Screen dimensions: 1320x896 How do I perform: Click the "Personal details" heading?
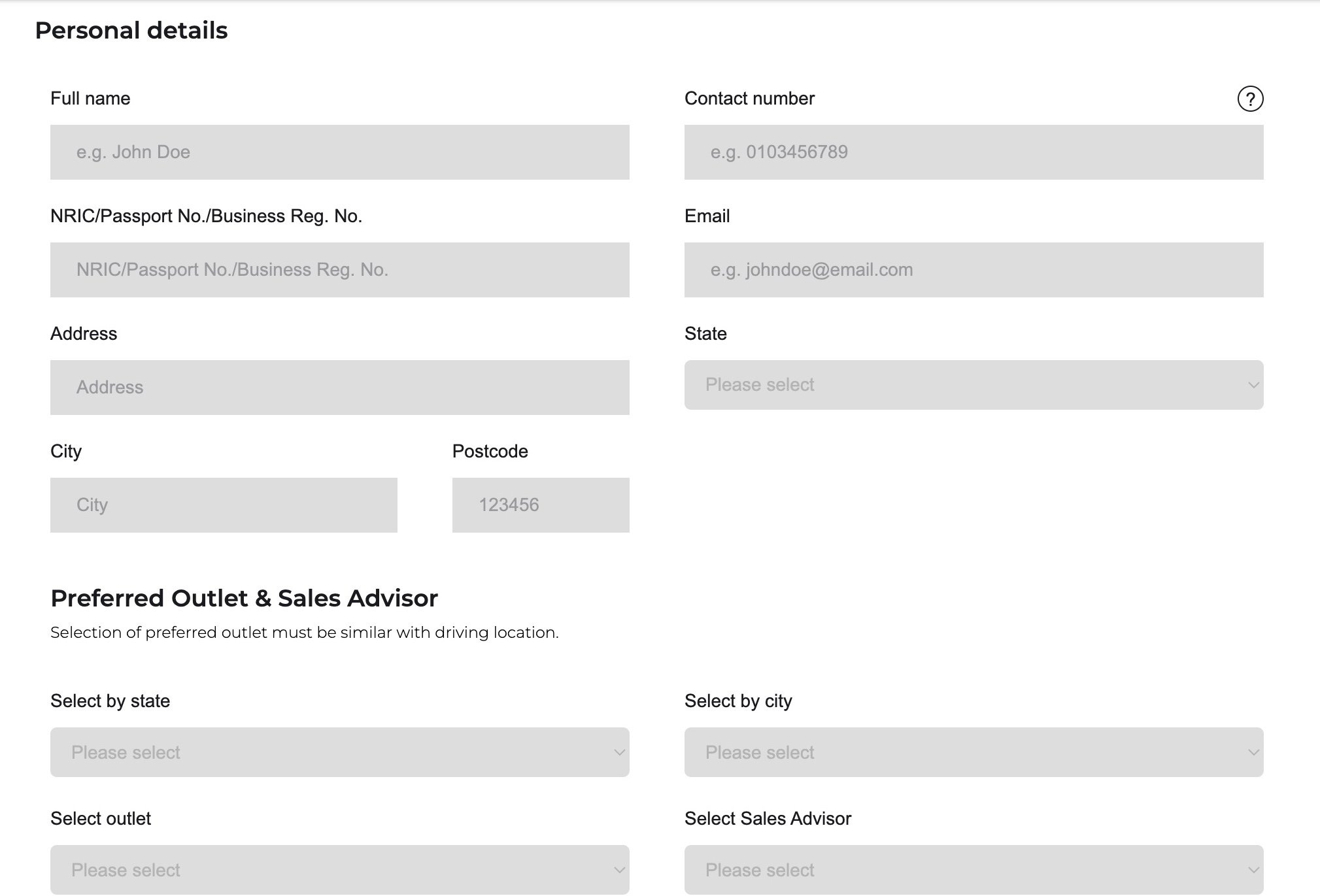tap(131, 31)
